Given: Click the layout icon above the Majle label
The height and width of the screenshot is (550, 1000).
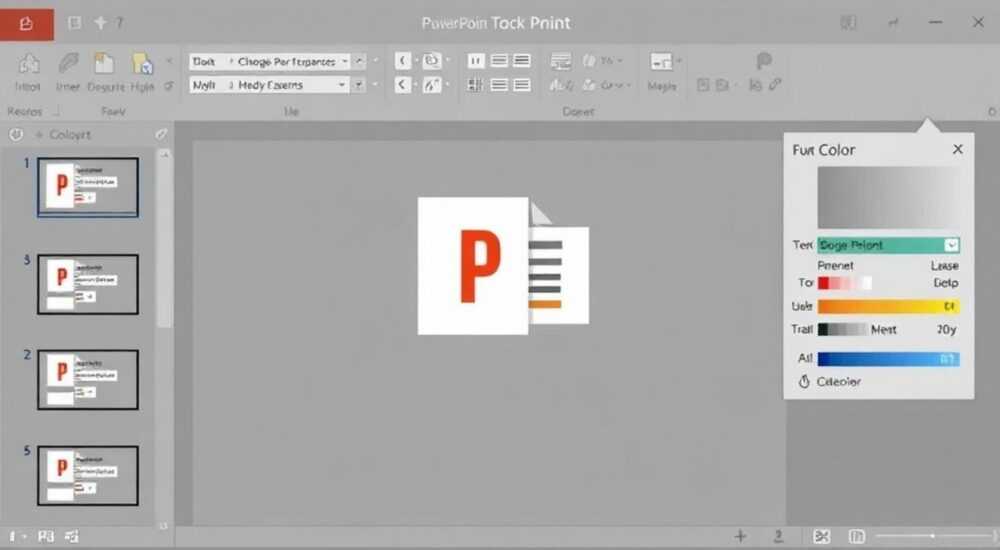Looking at the screenshot, I should point(661,62).
